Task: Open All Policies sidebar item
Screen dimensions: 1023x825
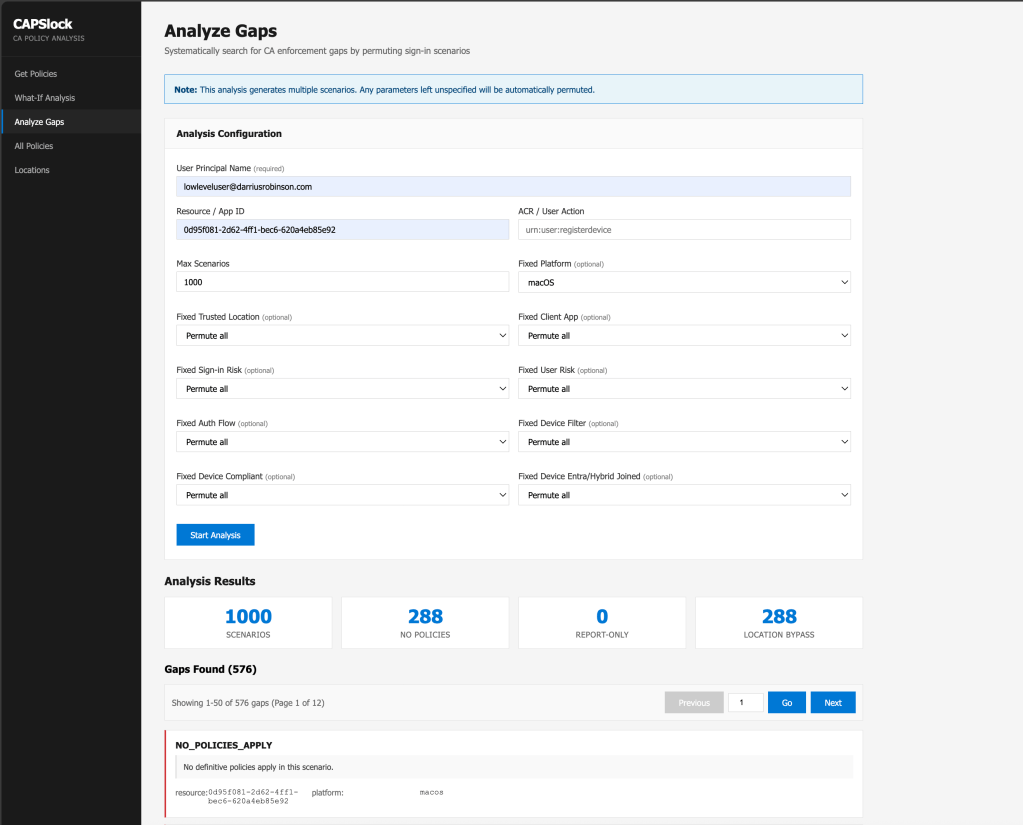Action: (x=33, y=146)
